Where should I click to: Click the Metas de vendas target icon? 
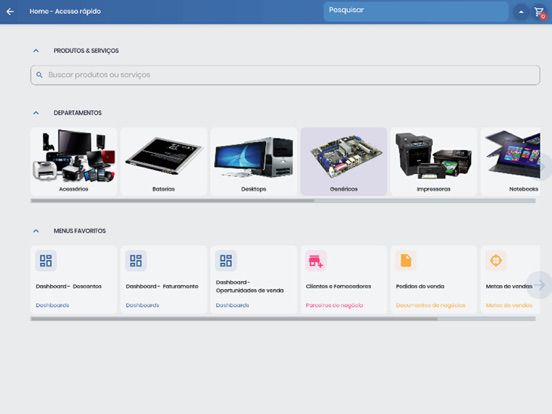point(496,261)
